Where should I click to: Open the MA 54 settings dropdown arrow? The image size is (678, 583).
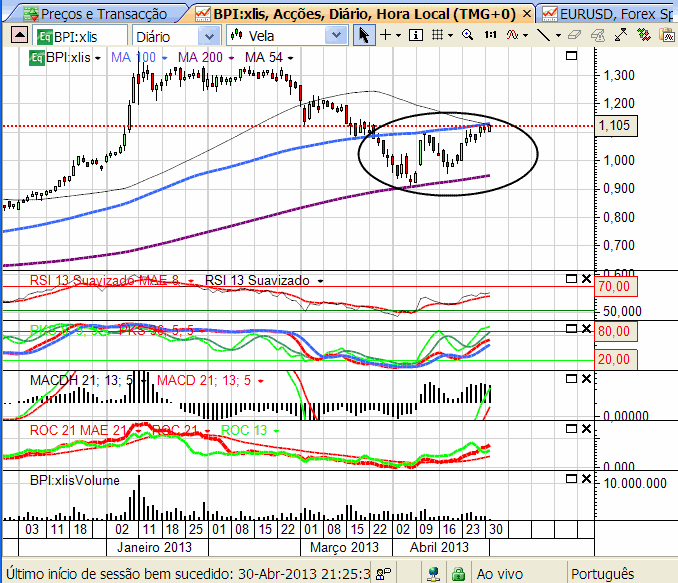point(291,58)
